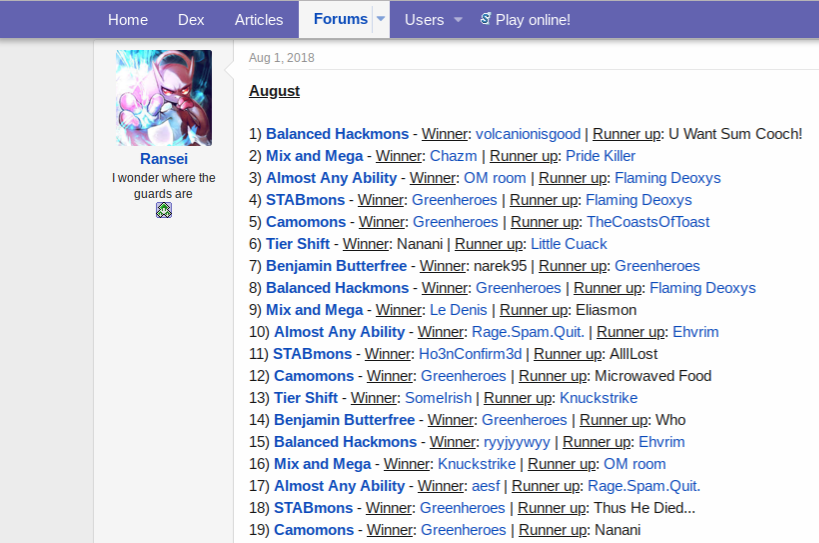Open volcanionisgood profile link
Screen dimensions: 819x543
point(528,134)
